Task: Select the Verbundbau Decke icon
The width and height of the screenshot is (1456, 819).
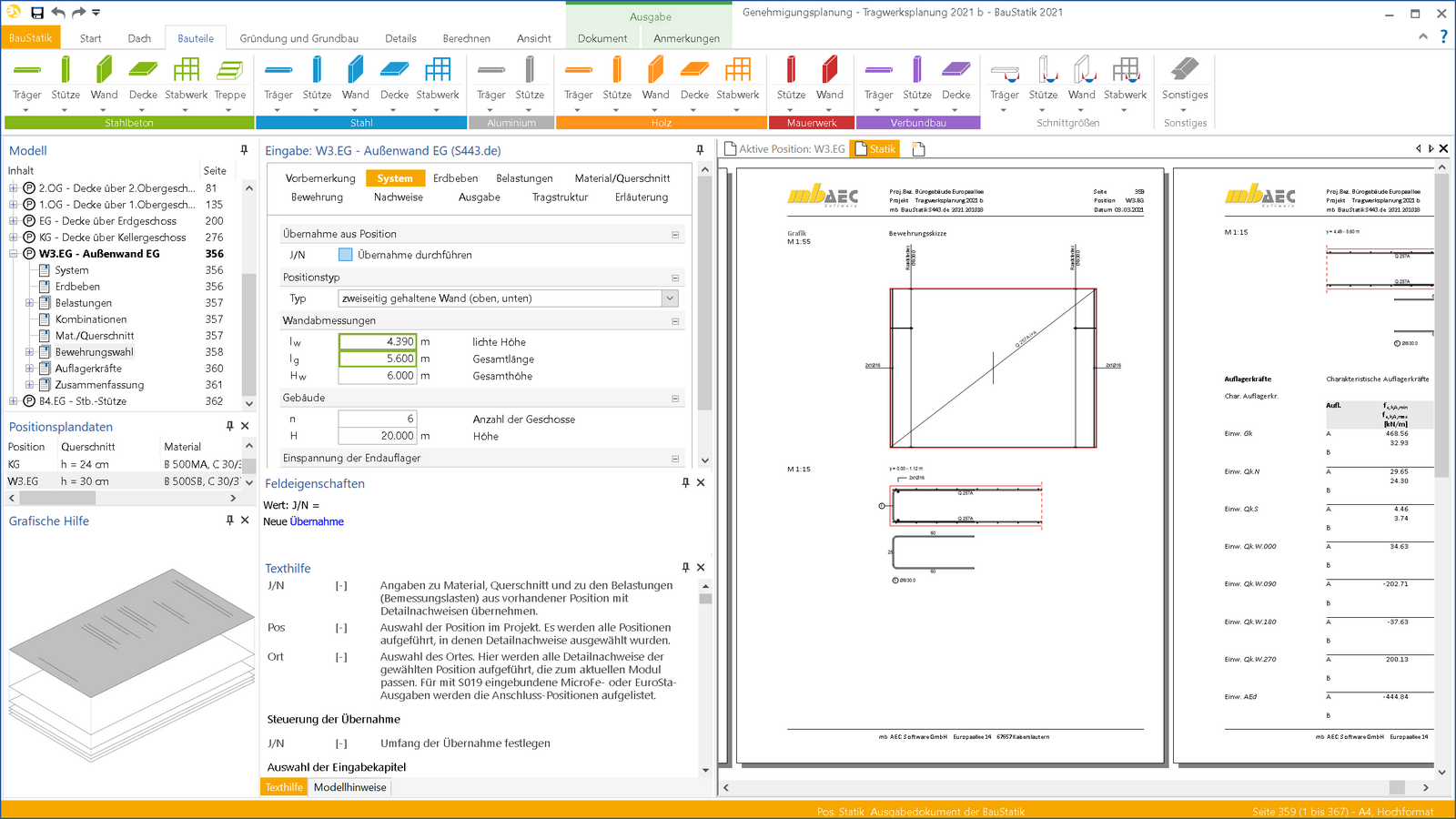Action: [x=956, y=71]
